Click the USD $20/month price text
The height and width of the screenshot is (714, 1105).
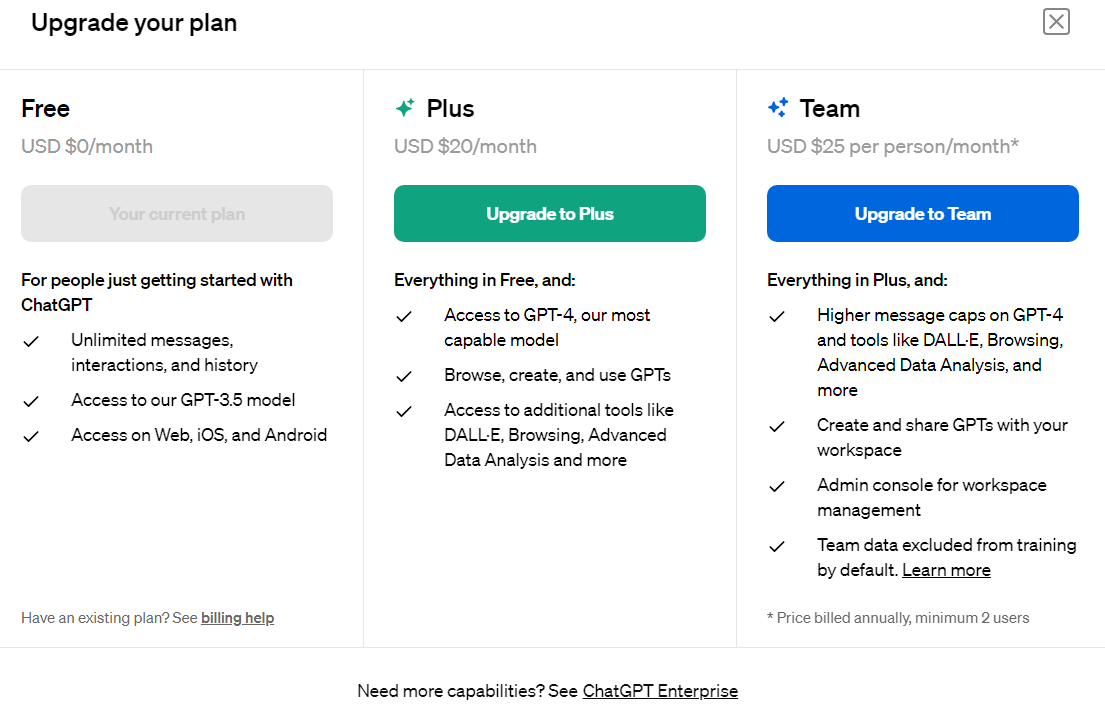[465, 147]
